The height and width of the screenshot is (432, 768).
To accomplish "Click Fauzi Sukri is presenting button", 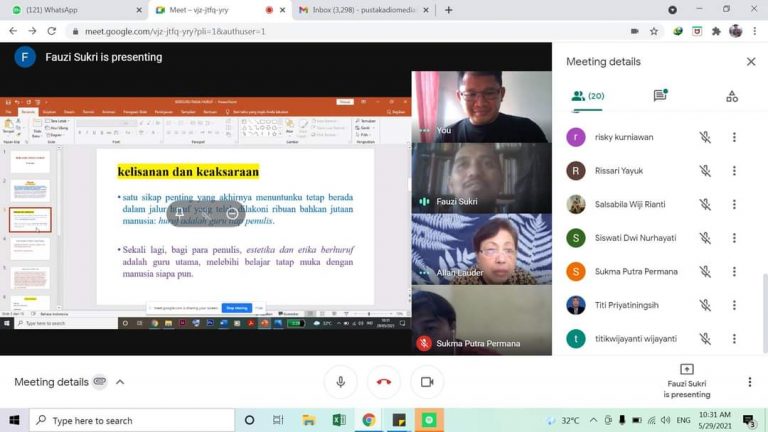I will 687,382.
